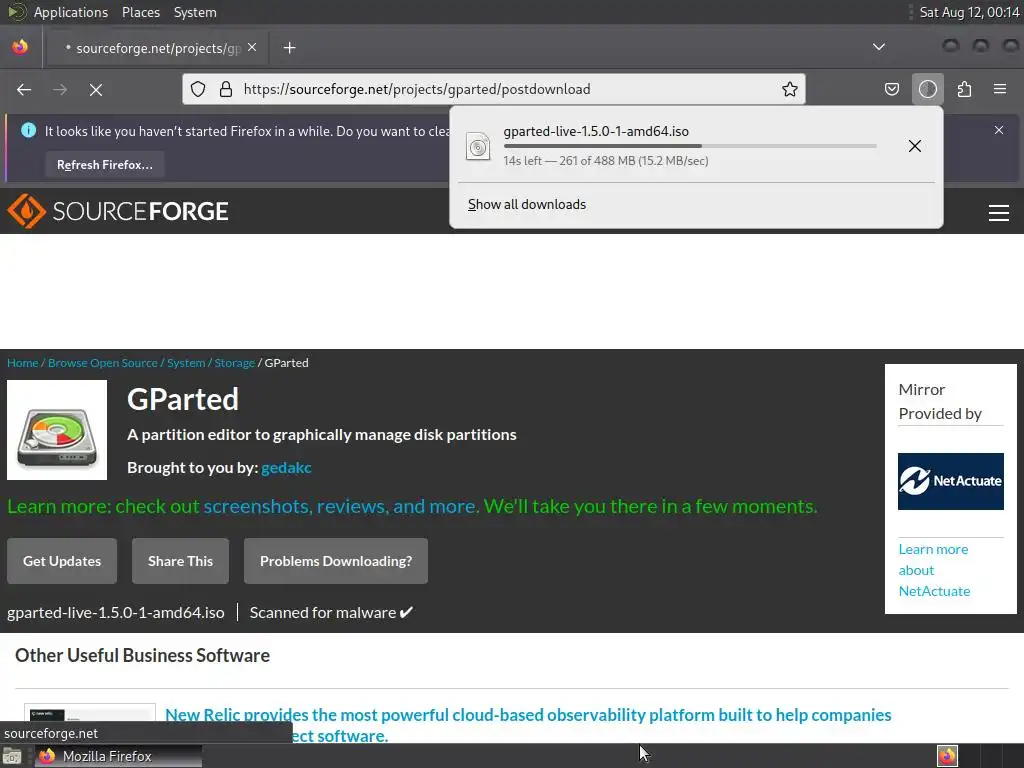Open the Places menu
Screen dimensions: 1024x768
click(141, 12)
